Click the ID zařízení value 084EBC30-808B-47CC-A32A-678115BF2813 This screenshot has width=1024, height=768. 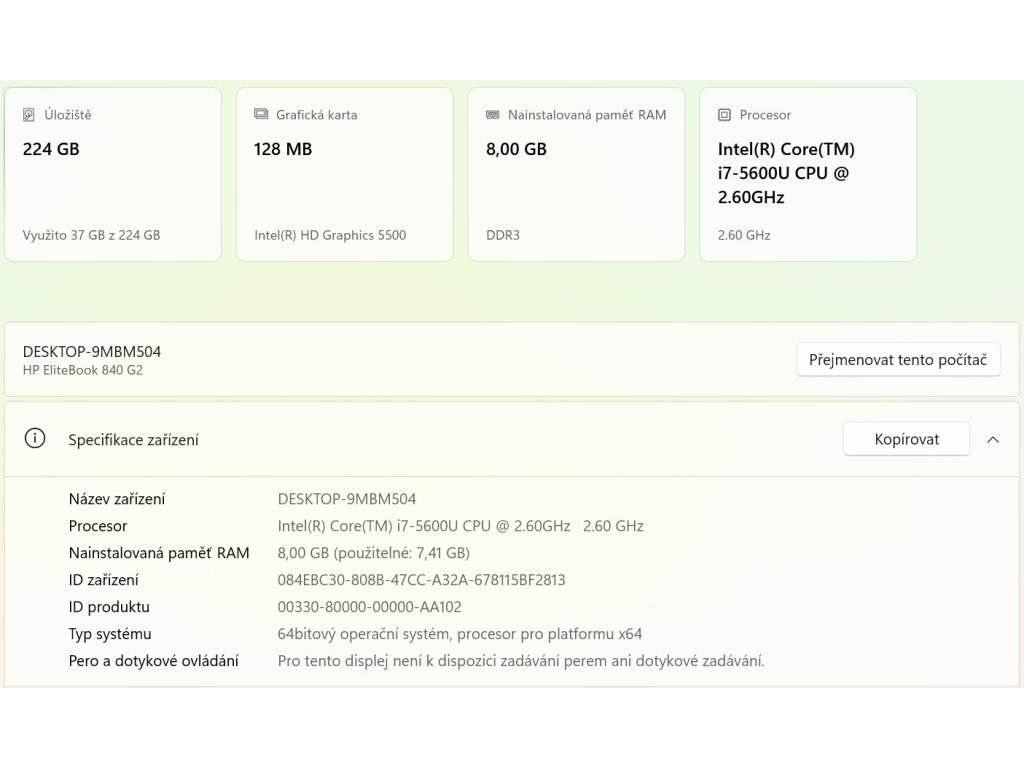point(421,580)
